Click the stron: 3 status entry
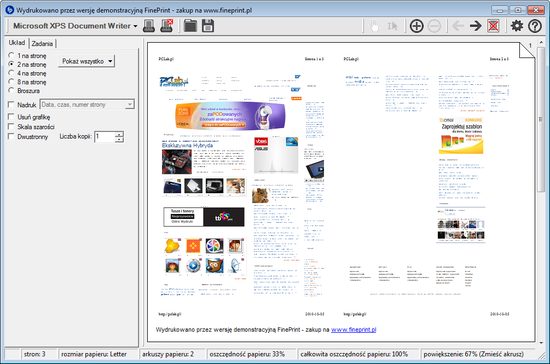Viewport: 550px width, 364px height. [39, 354]
